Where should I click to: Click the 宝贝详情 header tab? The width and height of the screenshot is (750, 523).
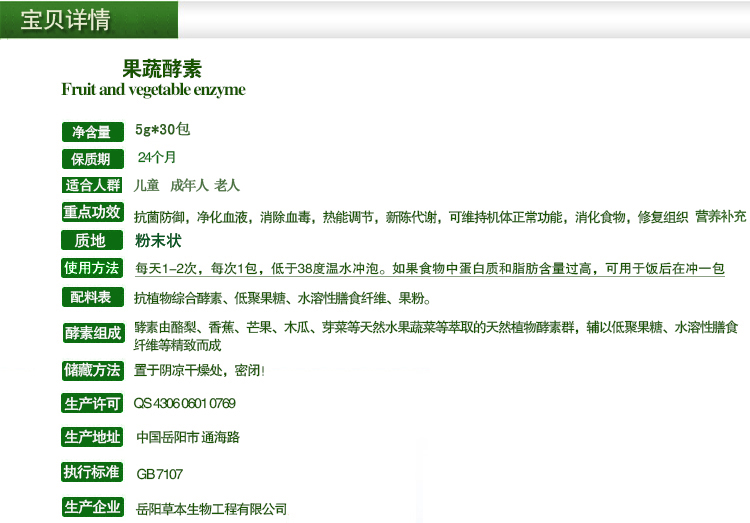click(66, 21)
